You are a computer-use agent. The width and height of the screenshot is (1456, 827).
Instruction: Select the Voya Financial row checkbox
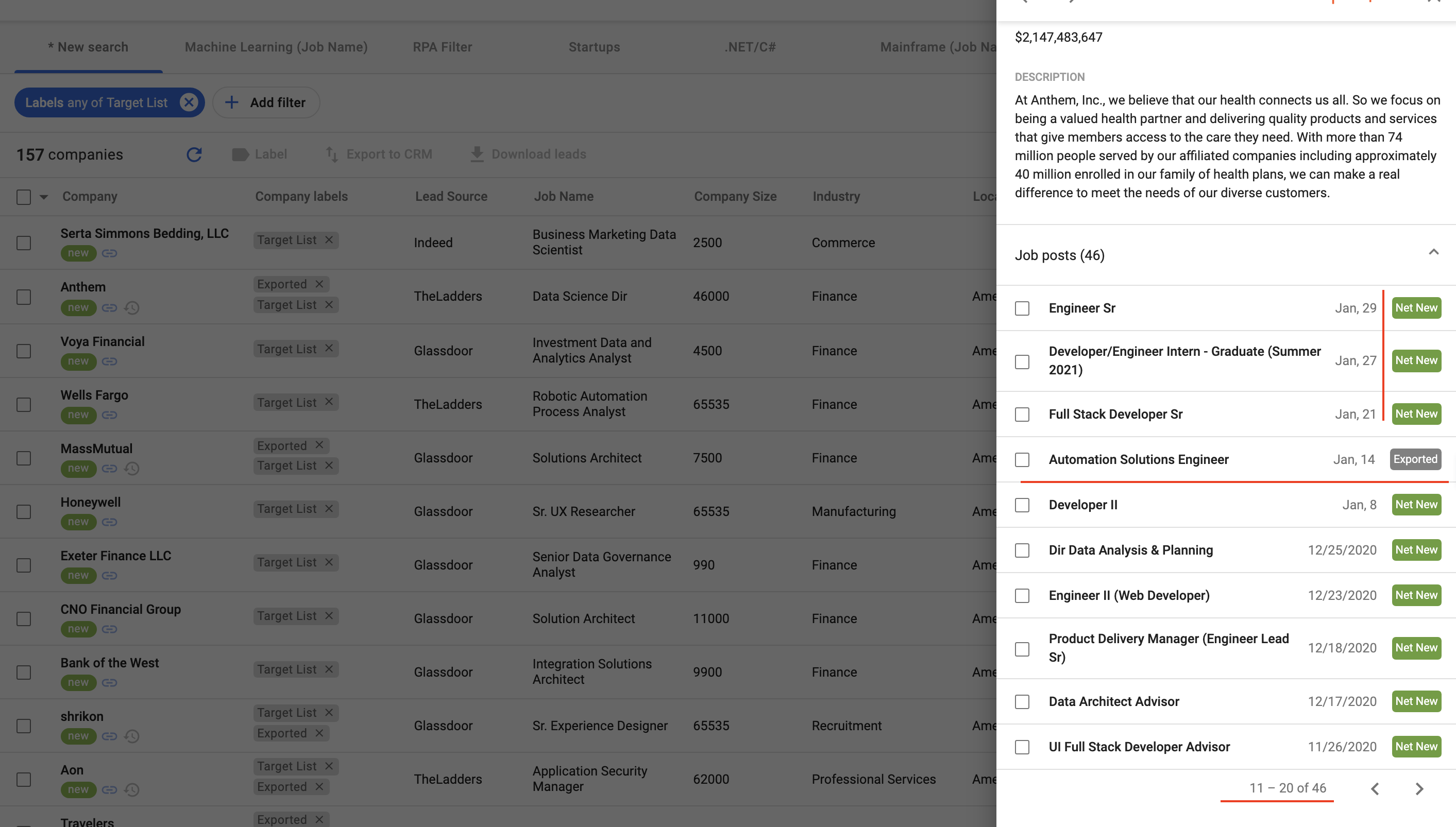pos(23,351)
